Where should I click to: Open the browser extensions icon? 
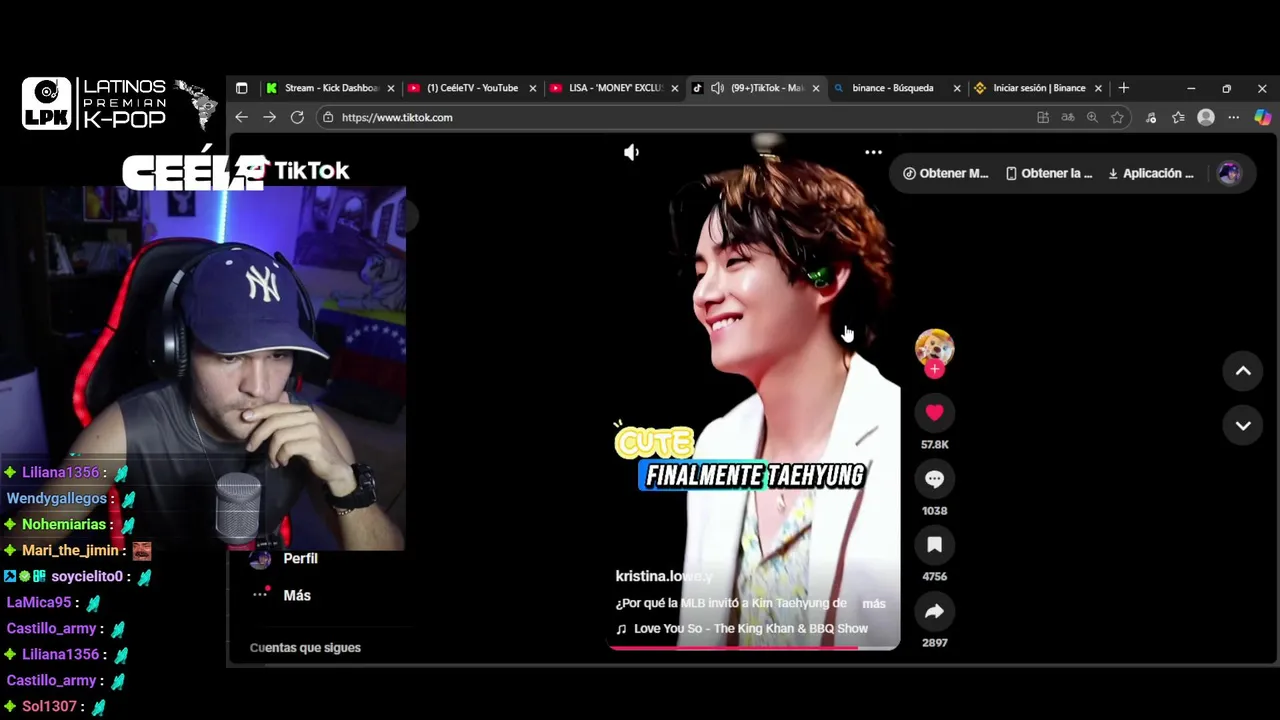1151,117
